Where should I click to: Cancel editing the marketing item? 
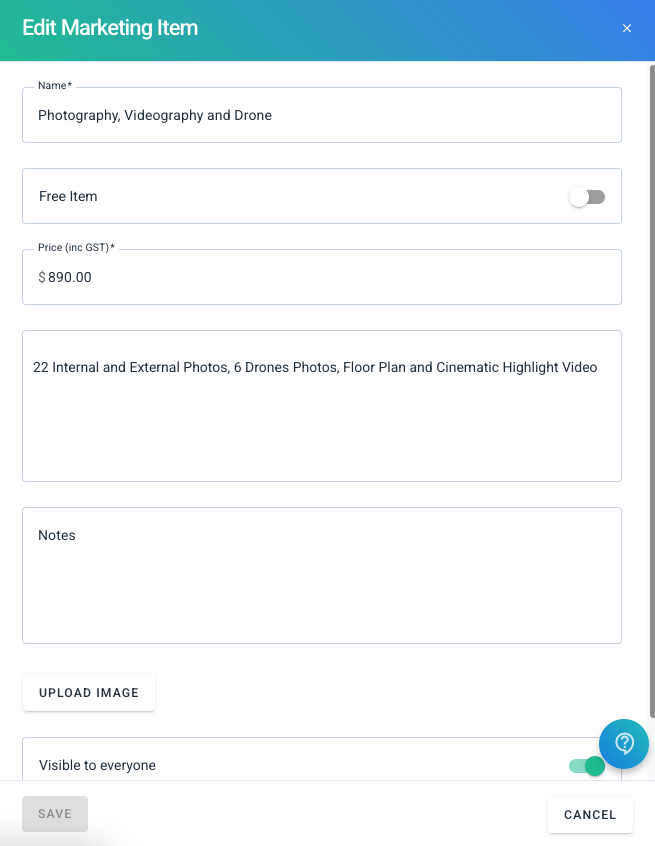[590, 815]
